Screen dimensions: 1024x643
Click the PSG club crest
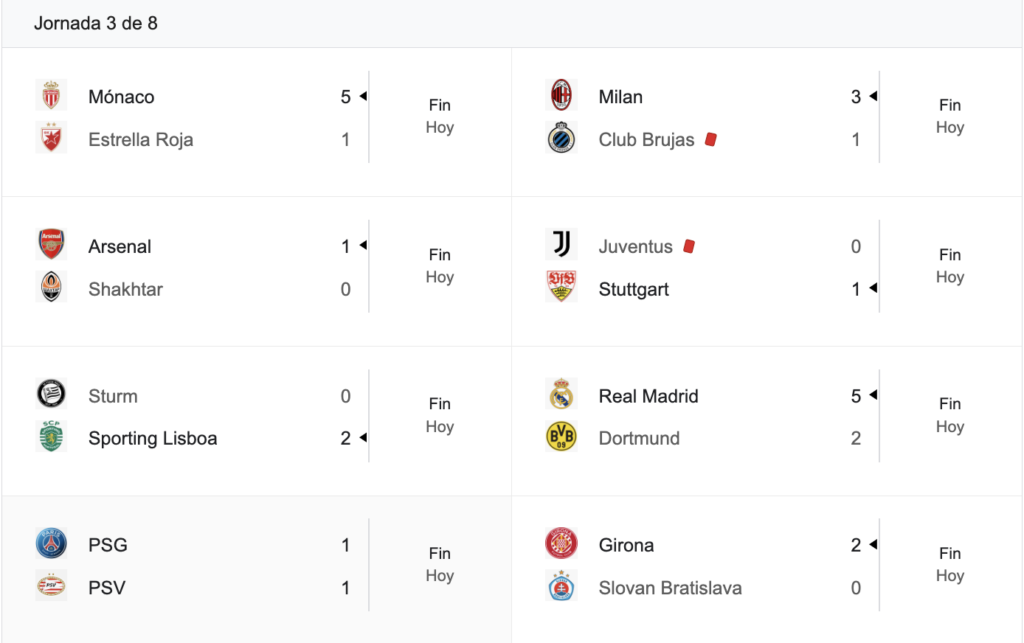(51, 544)
